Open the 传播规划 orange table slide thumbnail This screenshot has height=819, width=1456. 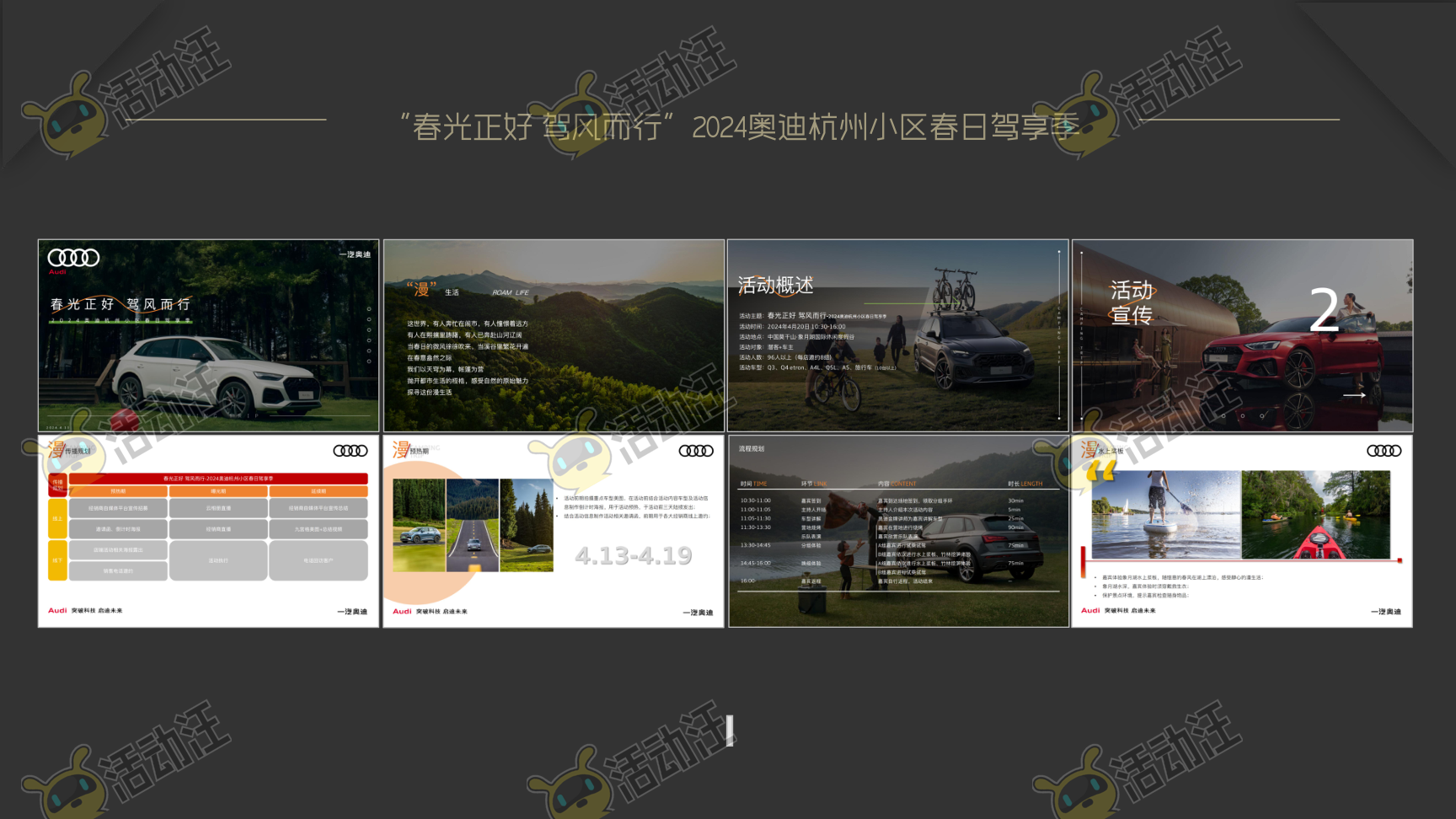click(x=208, y=531)
